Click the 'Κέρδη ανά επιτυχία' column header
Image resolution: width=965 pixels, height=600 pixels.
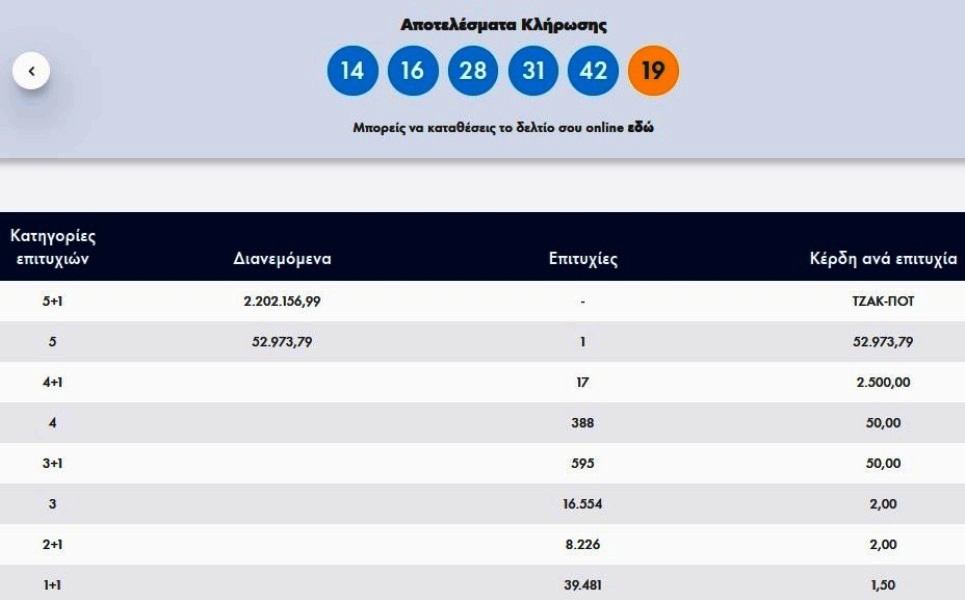tap(883, 259)
